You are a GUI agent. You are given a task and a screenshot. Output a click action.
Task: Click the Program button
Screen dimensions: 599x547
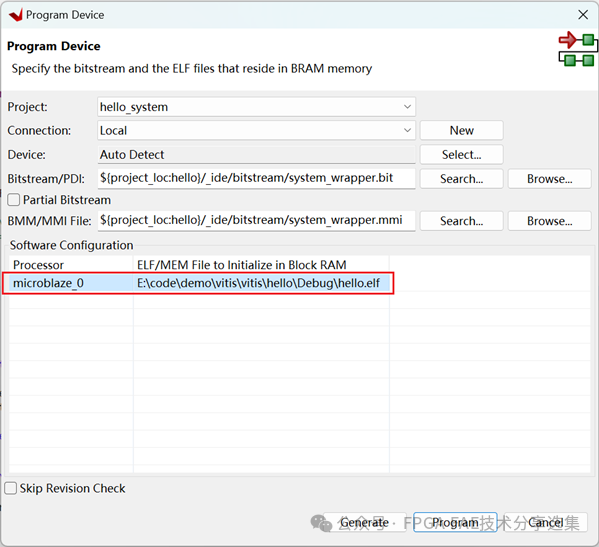click(x=455, y=522)
